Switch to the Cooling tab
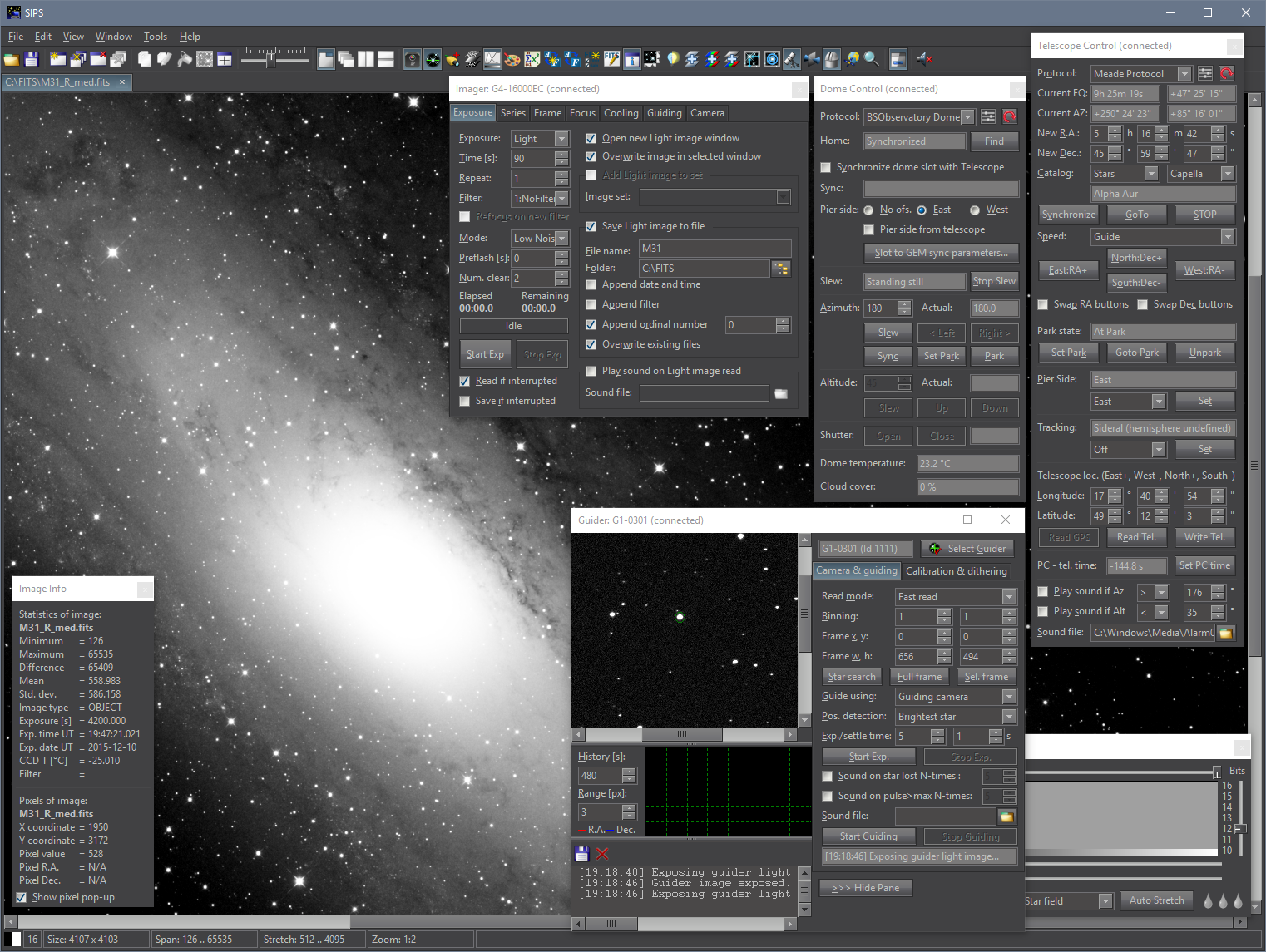 pos(621,113)
